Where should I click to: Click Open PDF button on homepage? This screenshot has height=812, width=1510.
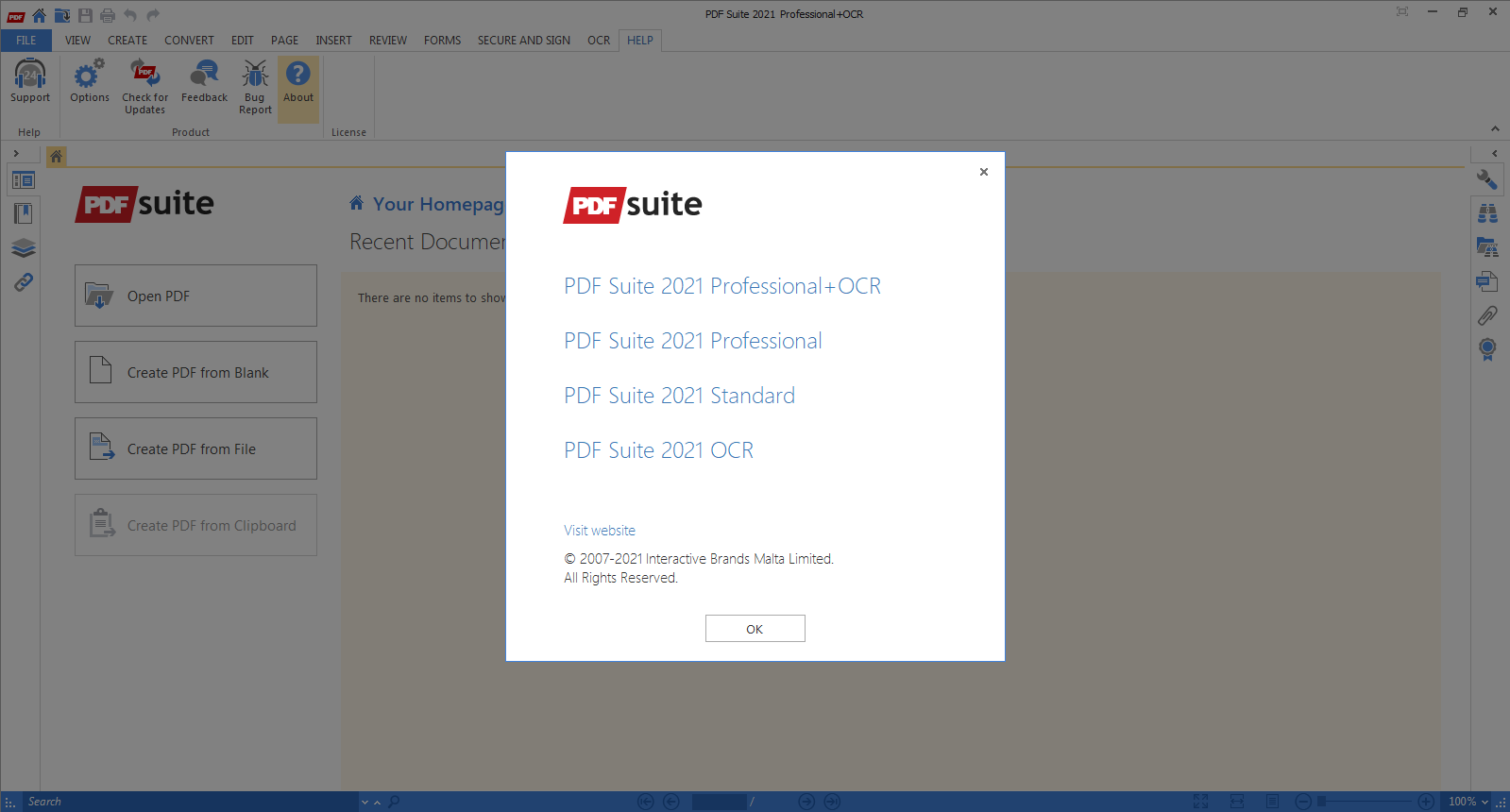pyautogui.click(x=195, y=296)
